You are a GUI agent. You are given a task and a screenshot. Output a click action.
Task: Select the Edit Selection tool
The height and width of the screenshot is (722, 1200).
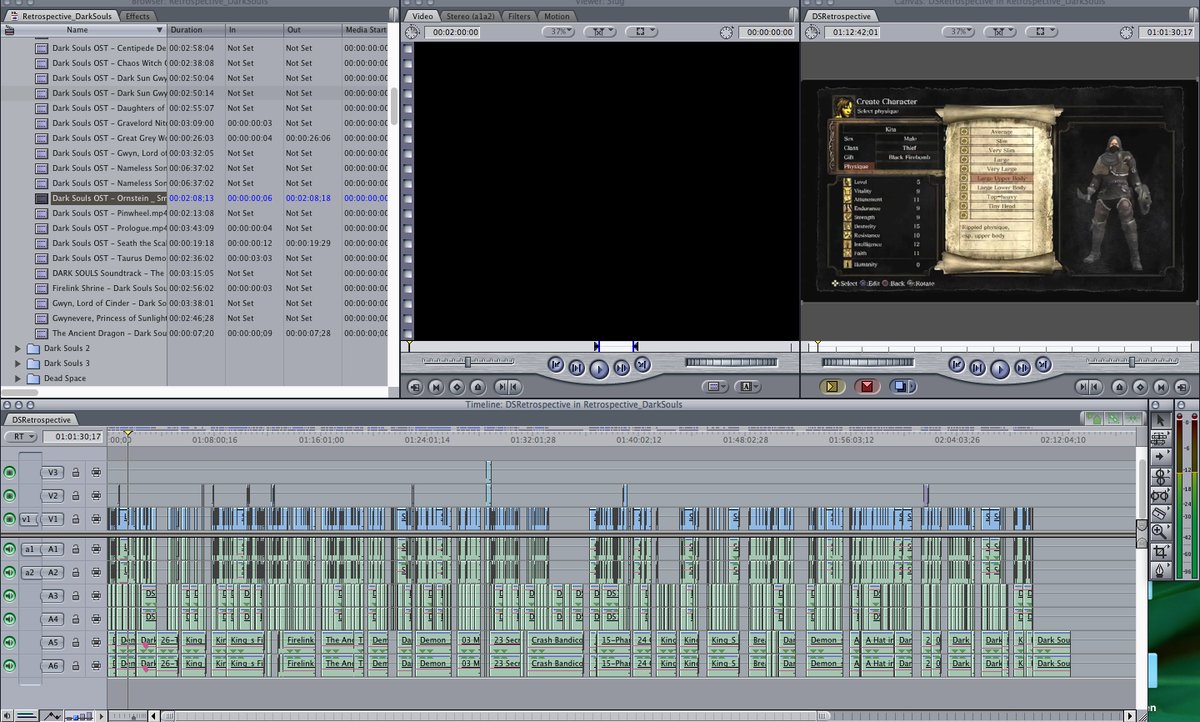[1160, 437]
